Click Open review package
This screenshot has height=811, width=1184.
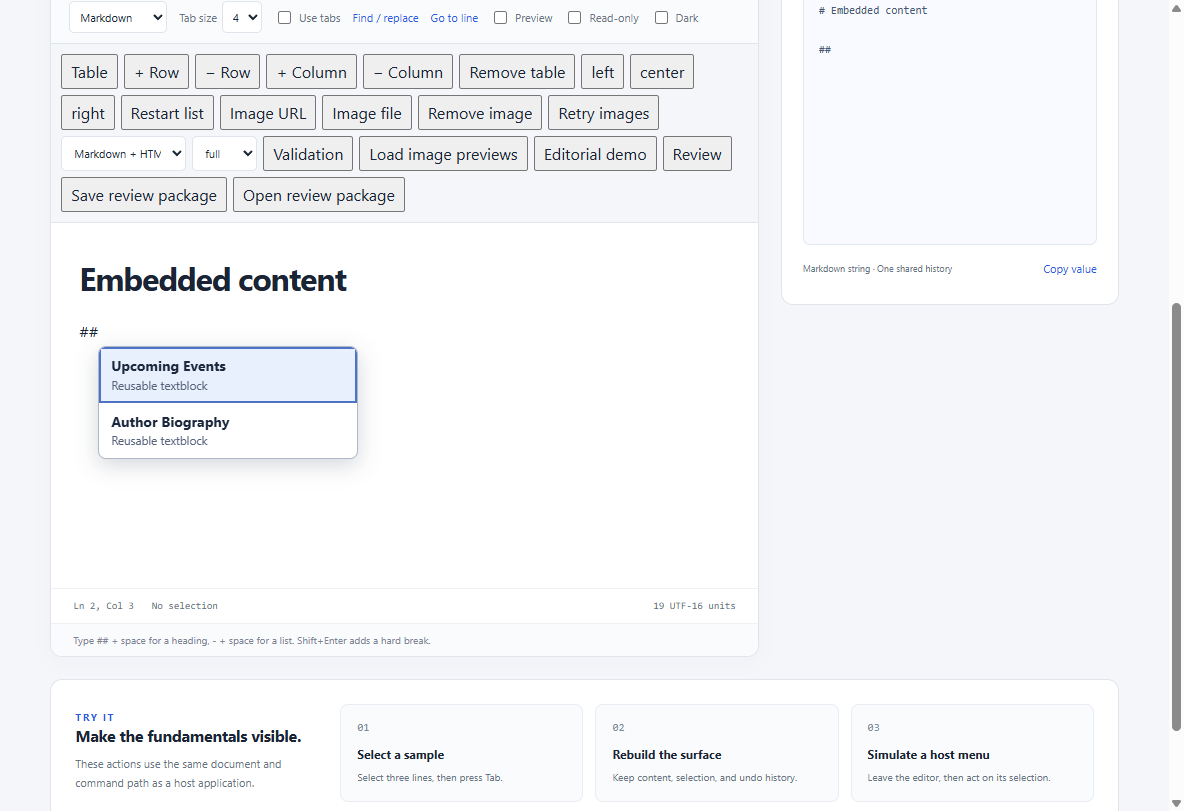[x=319, y=194]
